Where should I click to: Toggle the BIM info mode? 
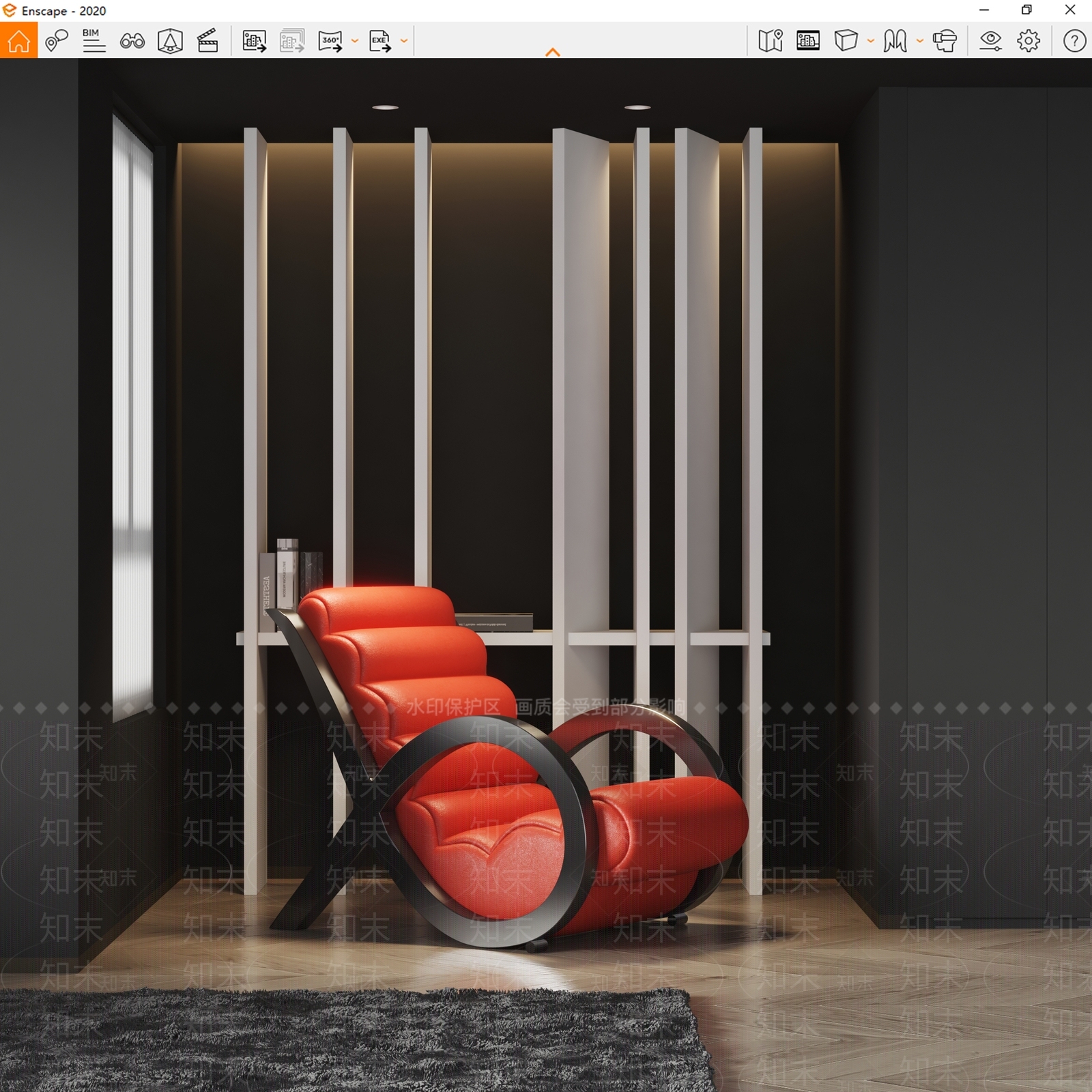[x=94, y=40]
